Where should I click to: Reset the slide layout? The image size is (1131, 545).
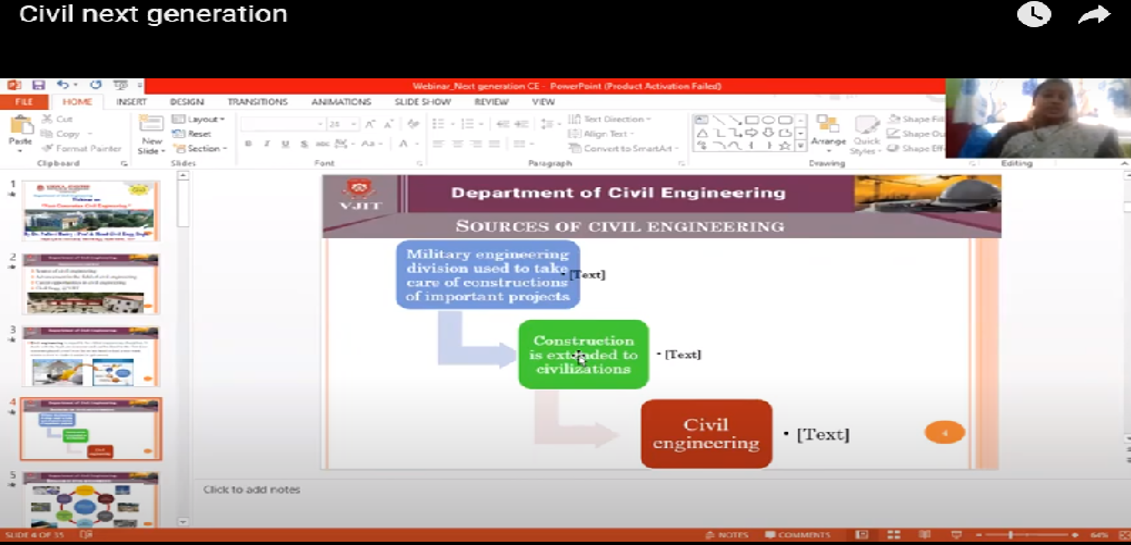tap(192, 133)
